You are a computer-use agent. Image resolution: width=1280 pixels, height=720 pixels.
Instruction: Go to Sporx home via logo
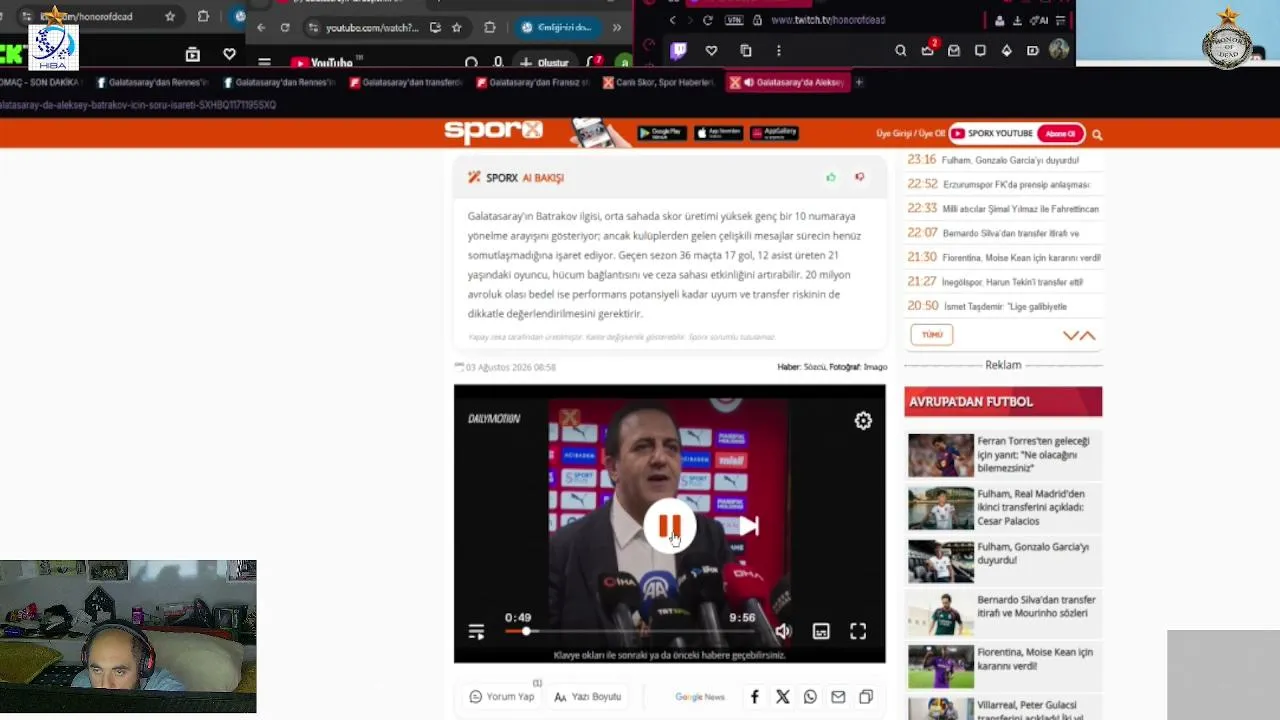[493, 131]
